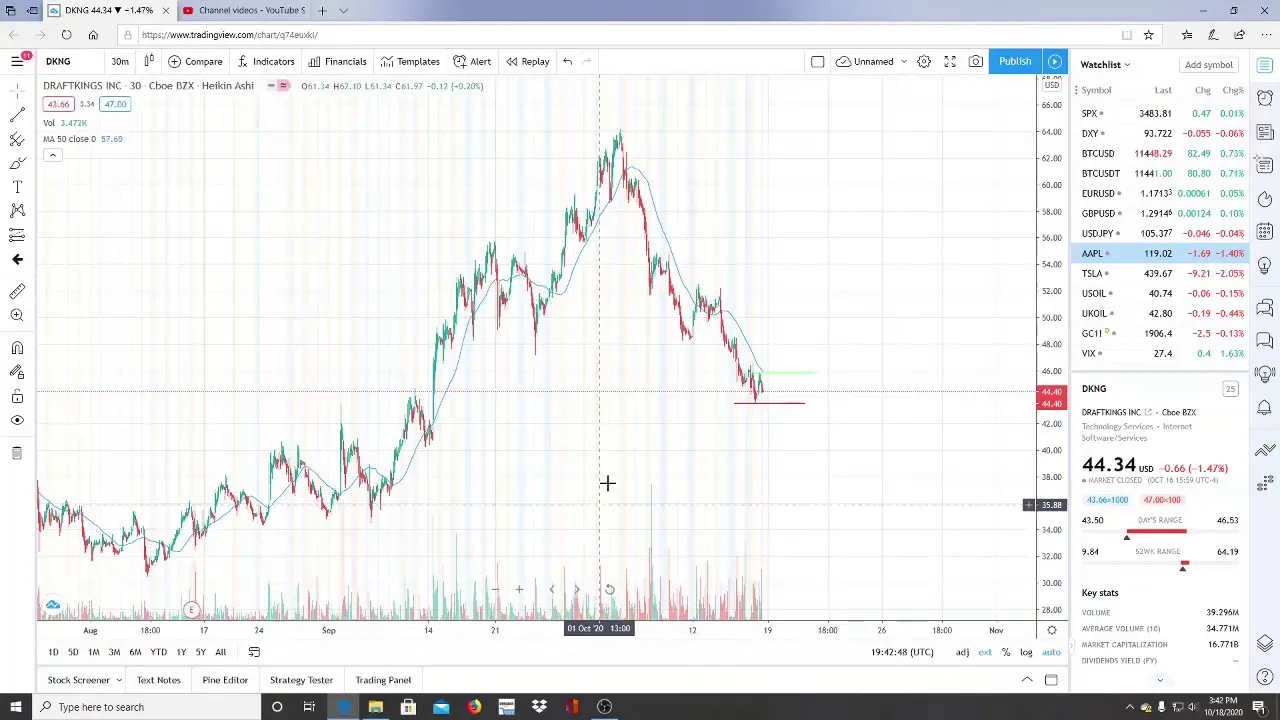Toggle the log scale option
Viewport: 1280px width, 720px height.
tap(1026, 652)
